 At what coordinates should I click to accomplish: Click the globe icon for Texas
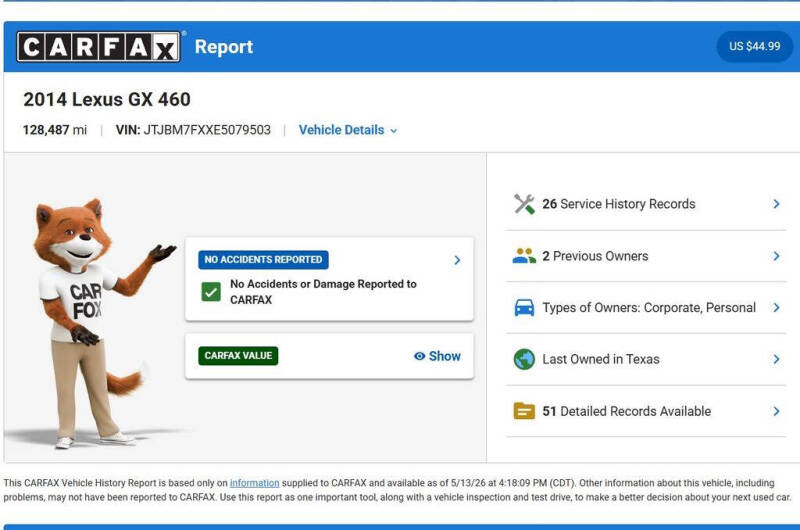click(x=524, y=359)
